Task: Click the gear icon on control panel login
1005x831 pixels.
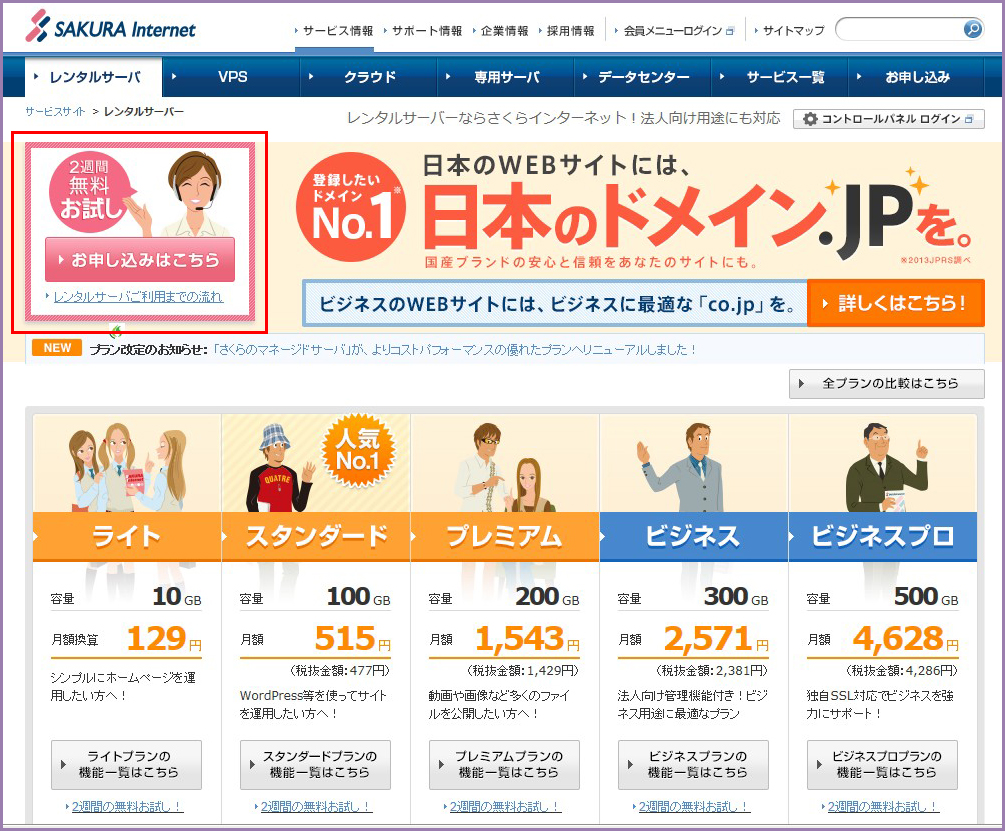Action: [x=809, y=119]
